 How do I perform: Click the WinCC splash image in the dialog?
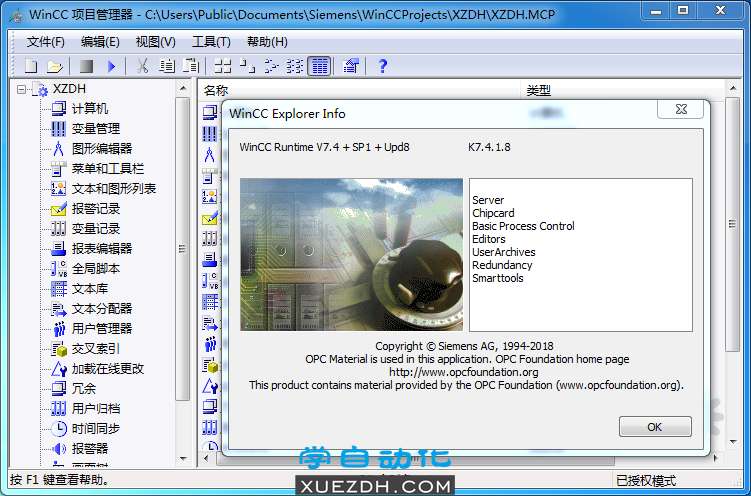coord(351,255)
